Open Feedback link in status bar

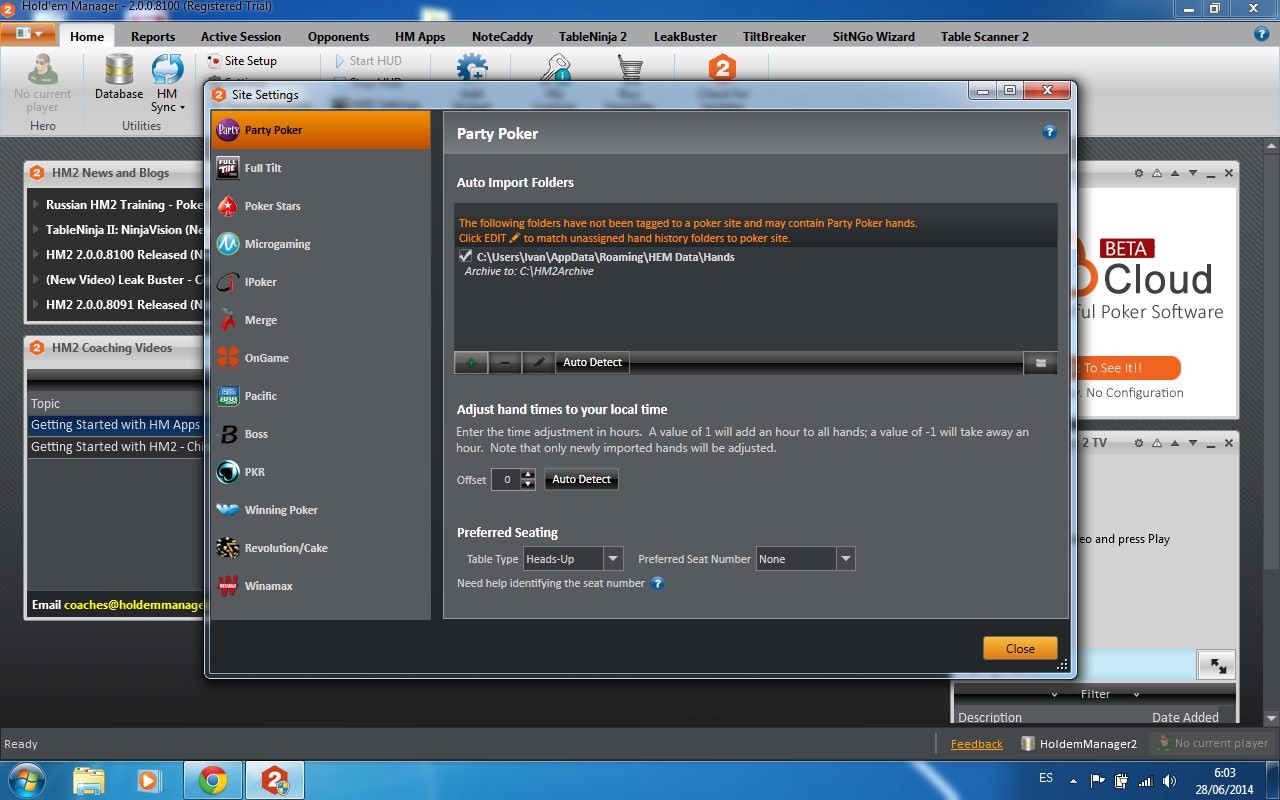coord(976,744)
